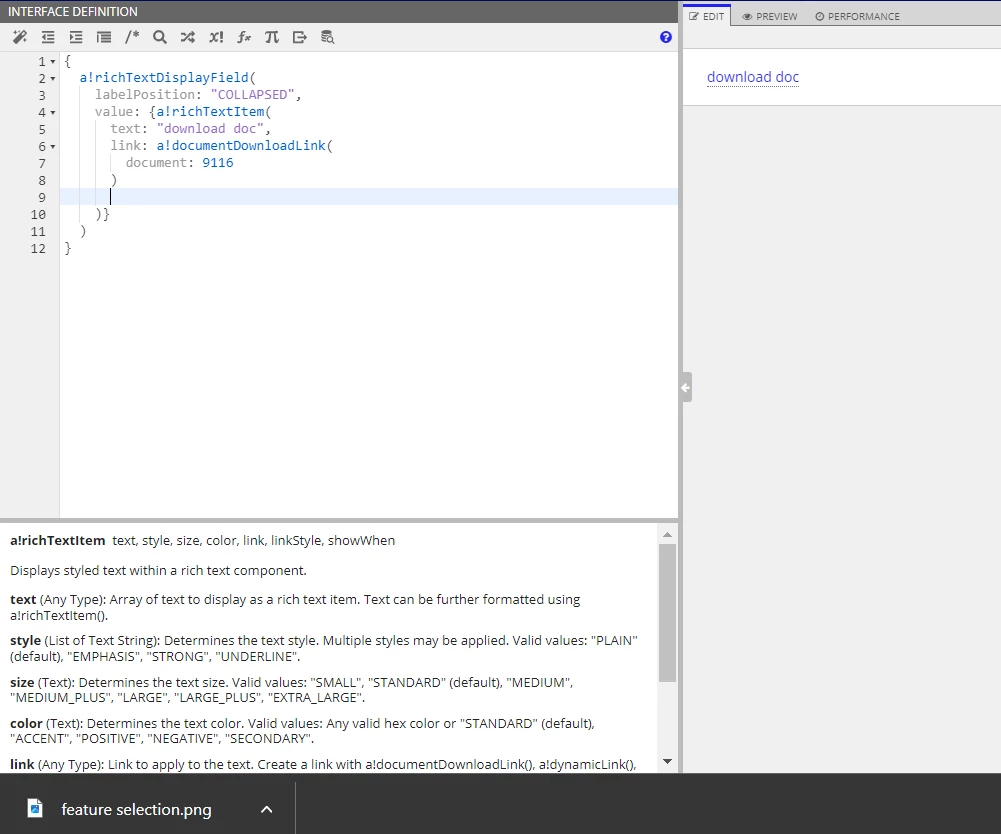Click the indent code icon
This screenshot has height=834, width=1001.
click(76, 37)
